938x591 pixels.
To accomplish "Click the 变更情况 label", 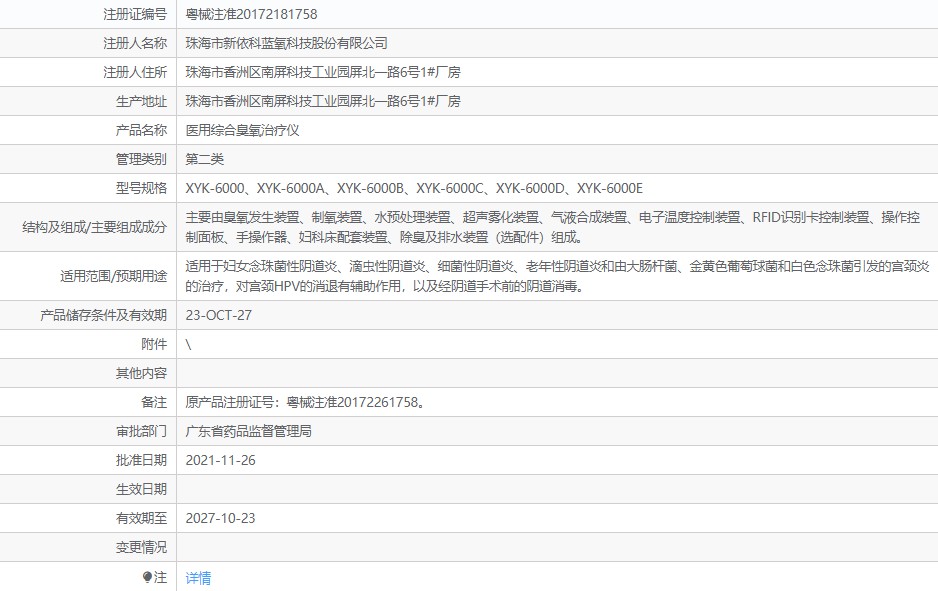I will pyautogui.click(x=141, y=547).
